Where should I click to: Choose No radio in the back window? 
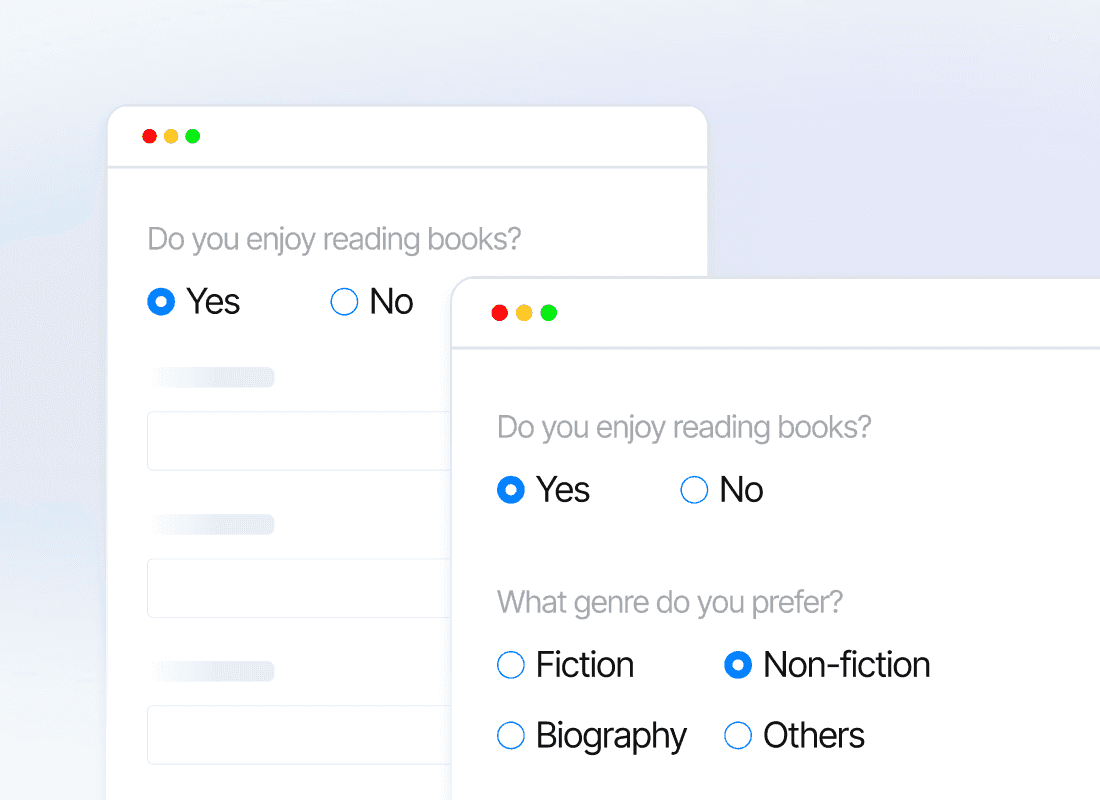(344, 302)
